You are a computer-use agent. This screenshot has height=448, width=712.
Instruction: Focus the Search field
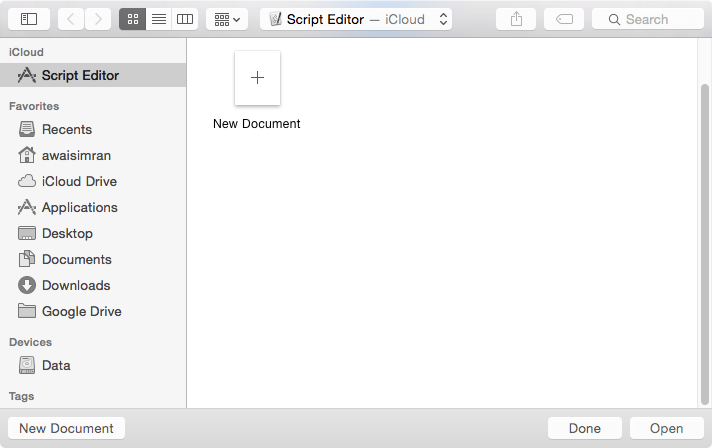pyautogui.click(x=648, y=19)
